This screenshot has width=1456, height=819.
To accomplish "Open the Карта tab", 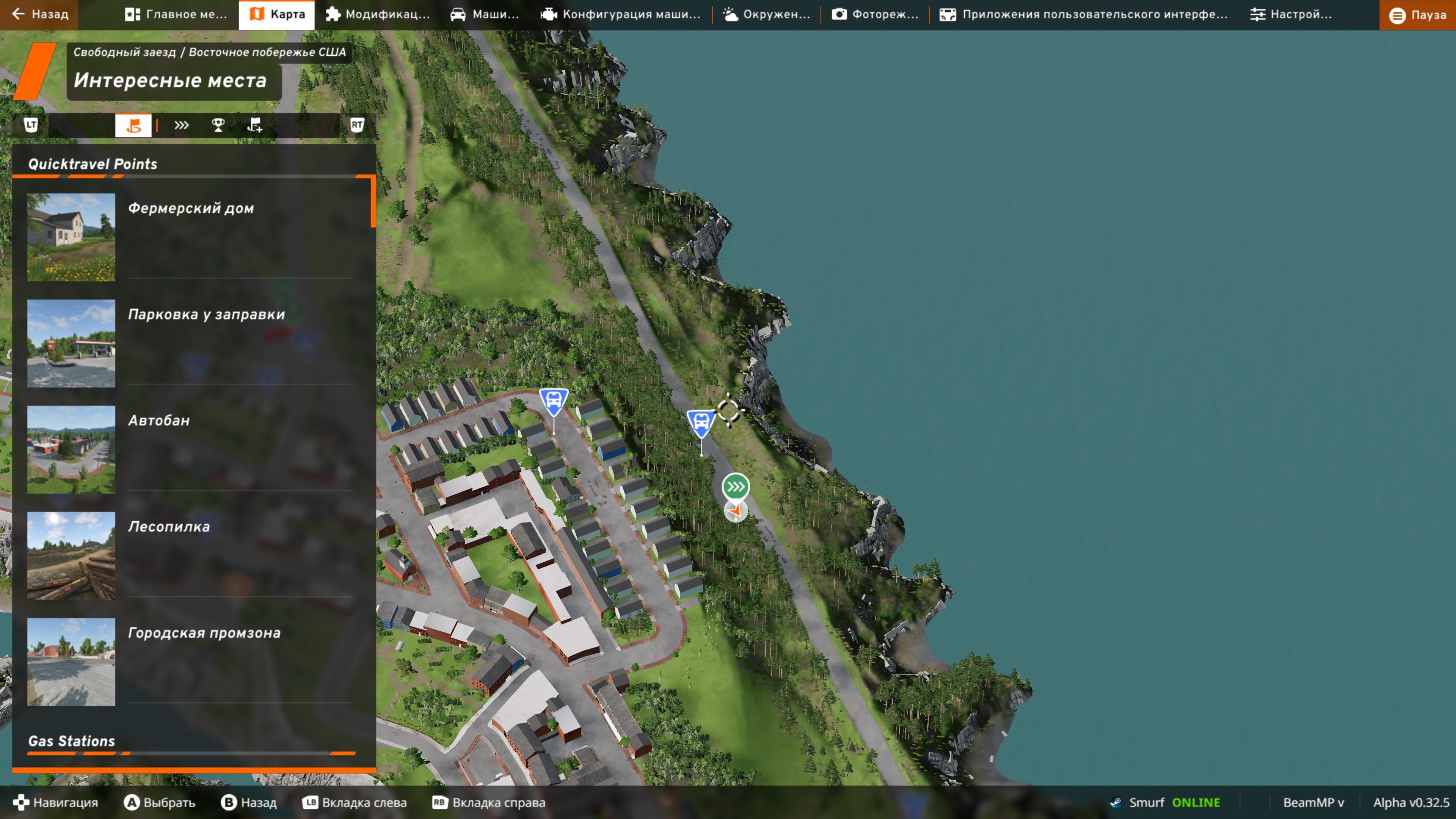I will [x=277, y=15].
